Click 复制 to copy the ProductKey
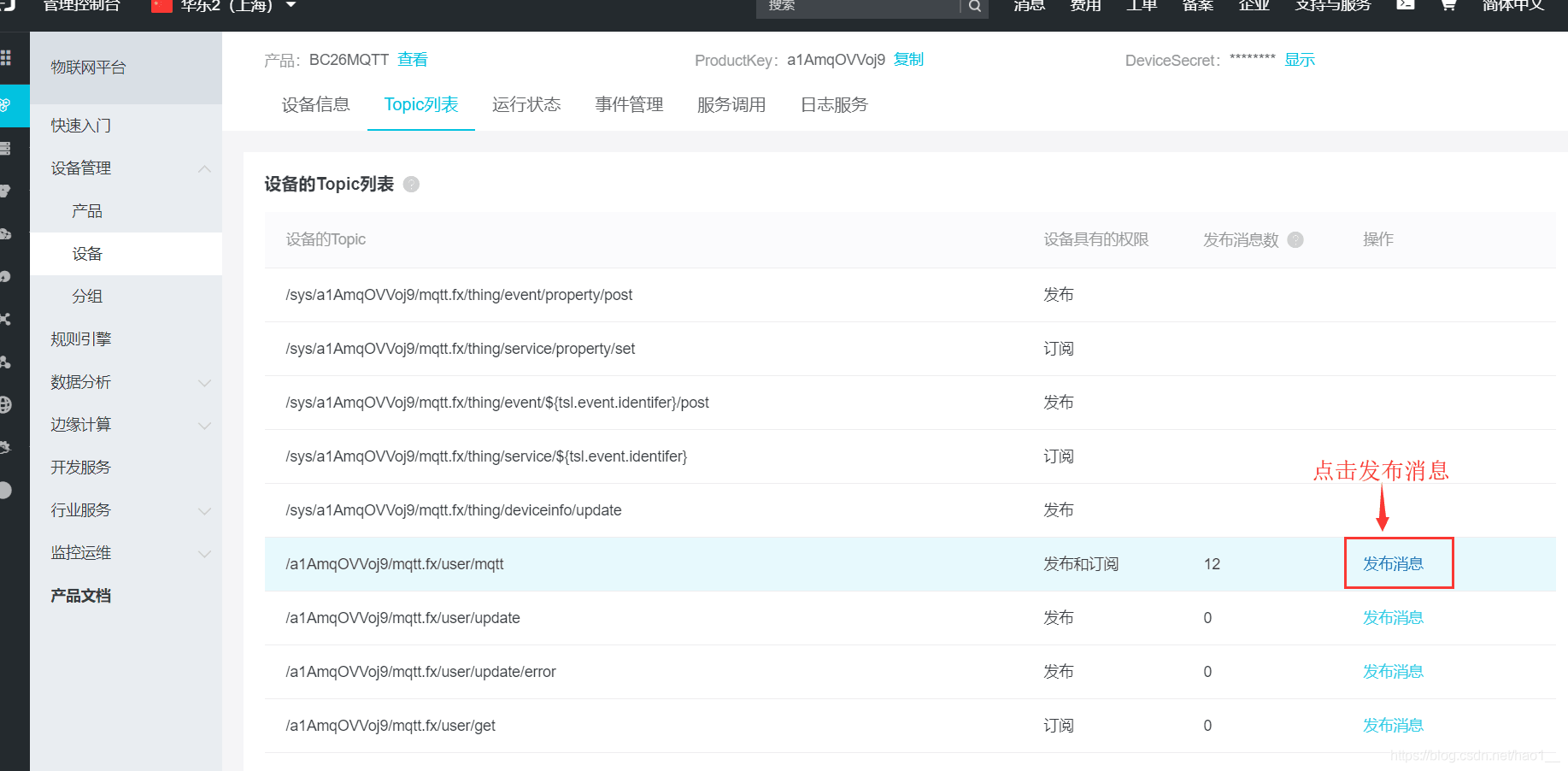The image size is (1568, 771). click(x=908, y=59)
